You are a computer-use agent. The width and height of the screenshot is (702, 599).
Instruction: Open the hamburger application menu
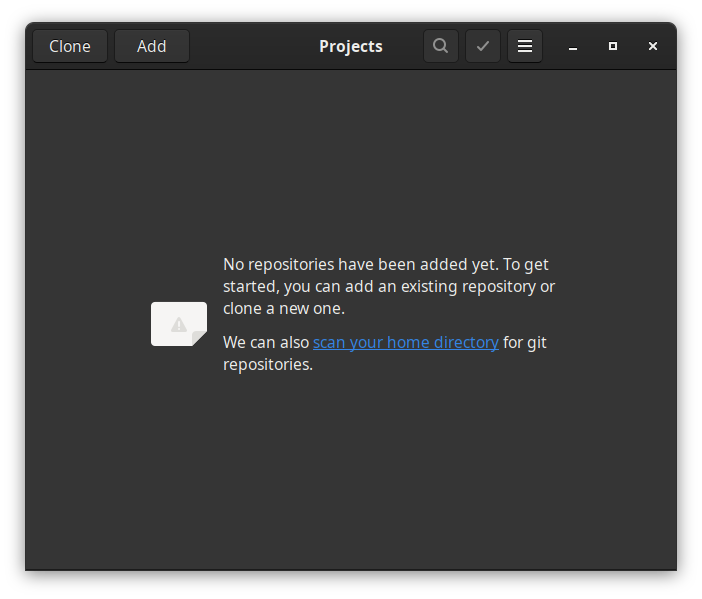click(x=525, y=46)
